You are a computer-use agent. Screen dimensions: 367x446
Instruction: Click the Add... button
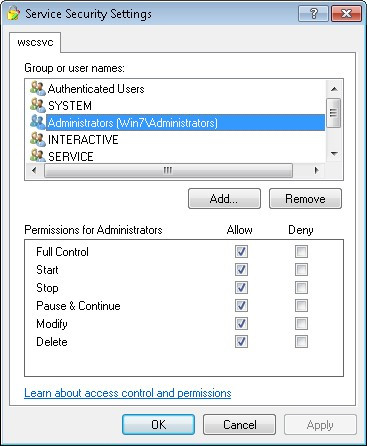coord(224,199)
